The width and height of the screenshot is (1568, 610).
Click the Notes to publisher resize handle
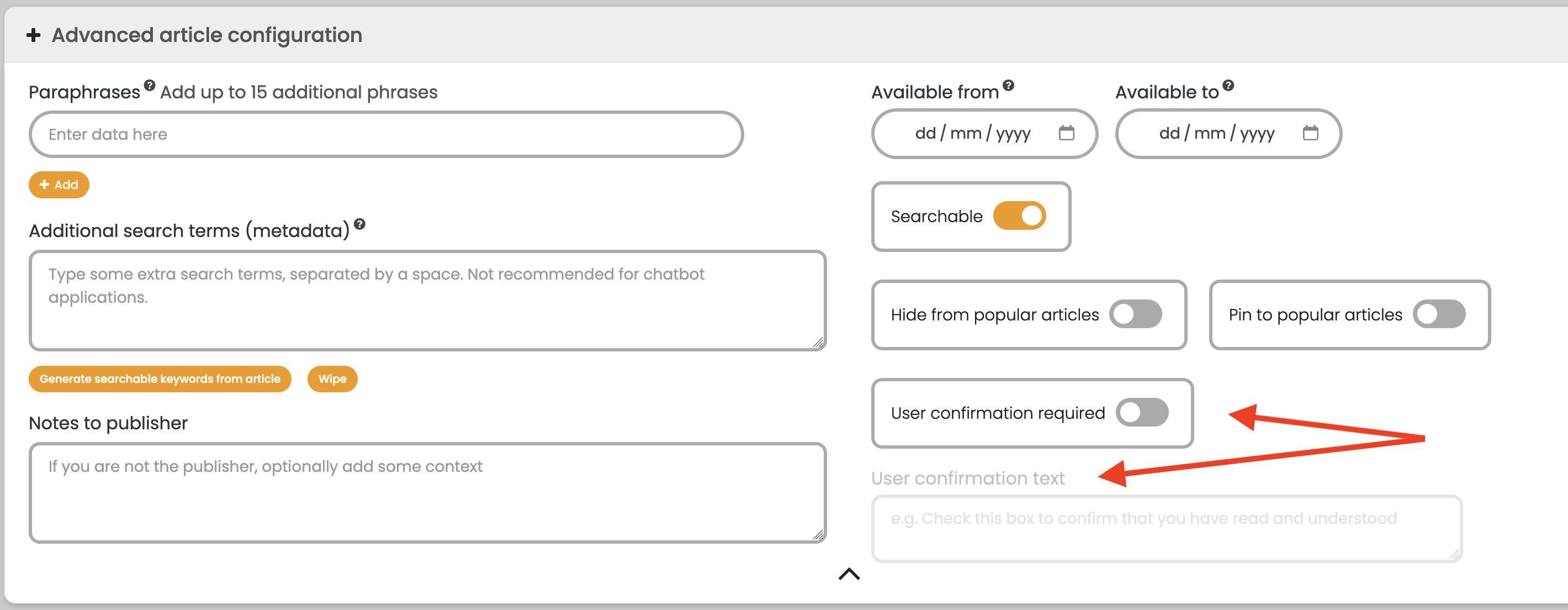[x=818, y=534]
